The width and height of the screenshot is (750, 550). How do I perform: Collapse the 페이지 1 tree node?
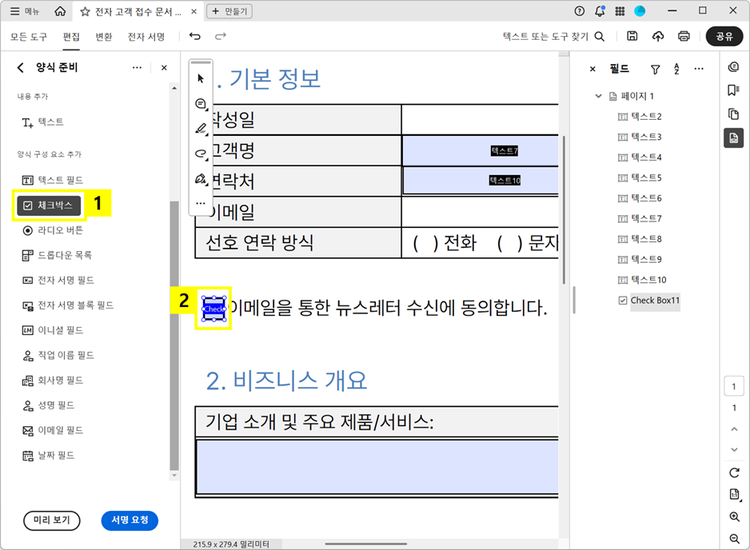coord(598,96)
